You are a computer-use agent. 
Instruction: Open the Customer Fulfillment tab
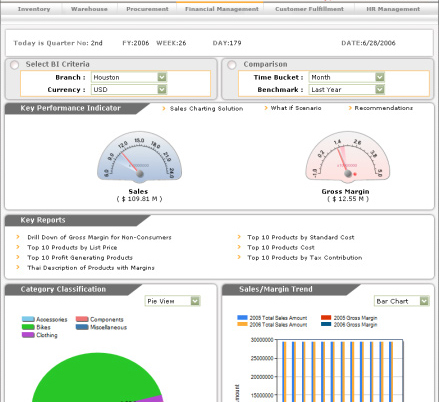click(x=309, y=9)
